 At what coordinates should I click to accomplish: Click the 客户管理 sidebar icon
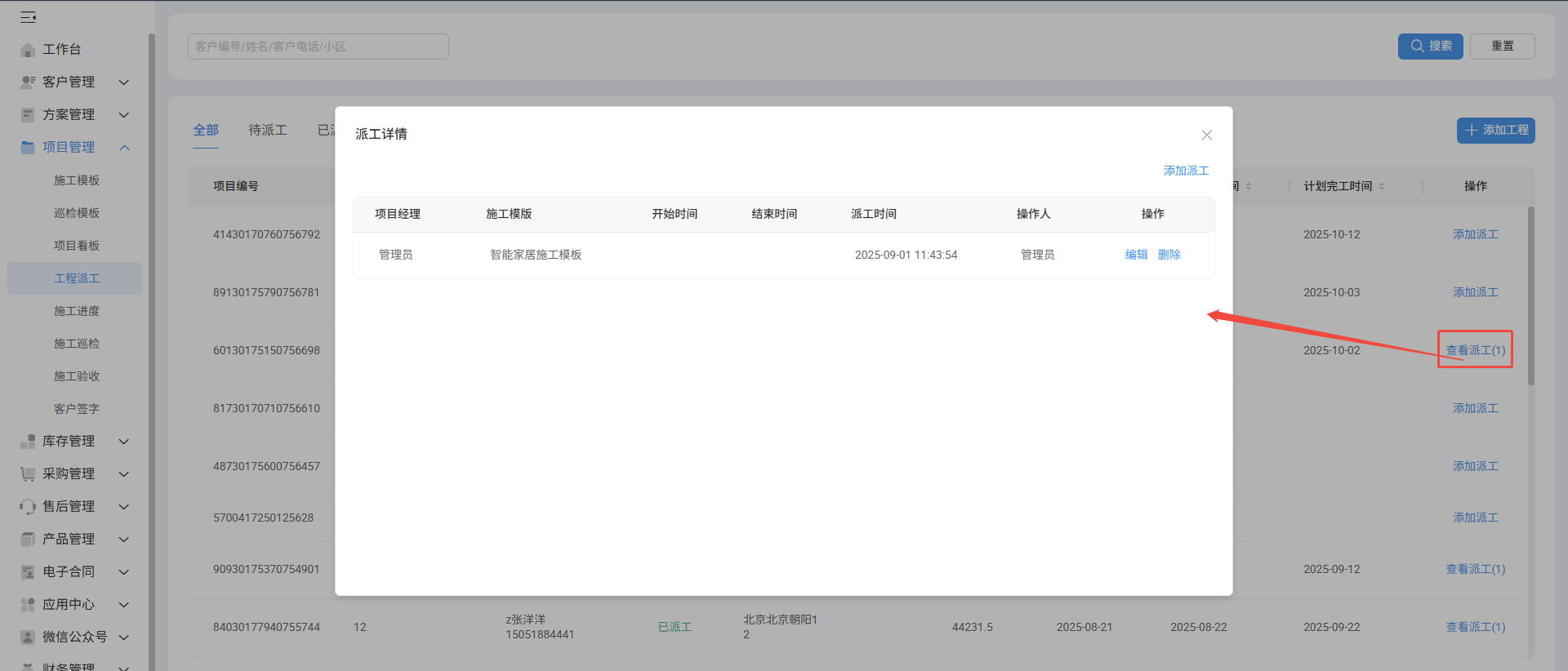pyautogui.click(x=28, y=82)
